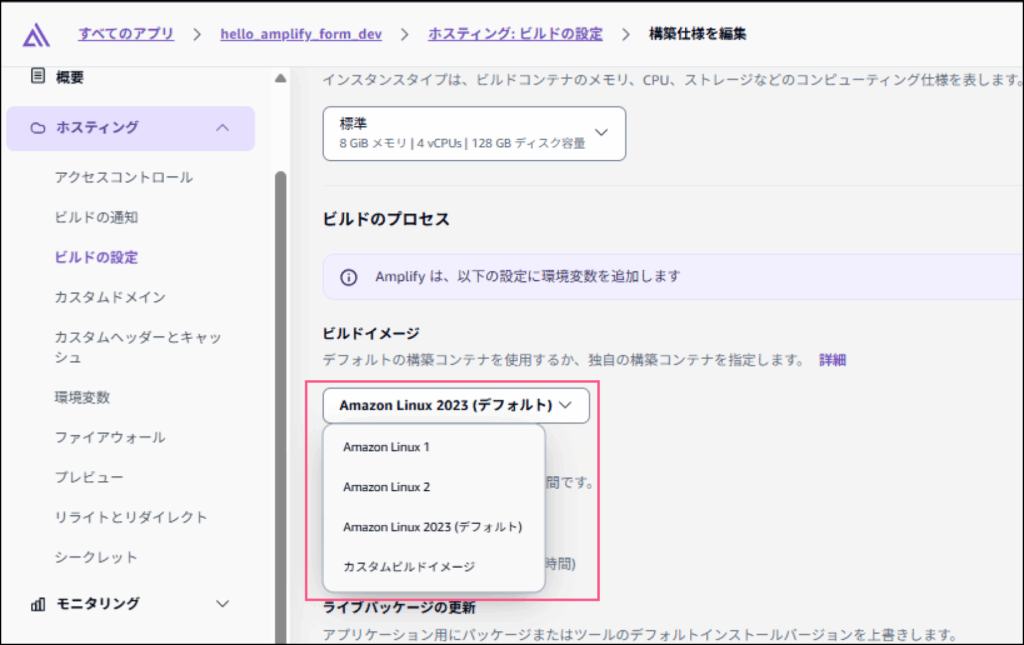Click the ホスティング cloud icon
The height and width of the screenshot is (645, 1024).
click(x=38, y=128)
